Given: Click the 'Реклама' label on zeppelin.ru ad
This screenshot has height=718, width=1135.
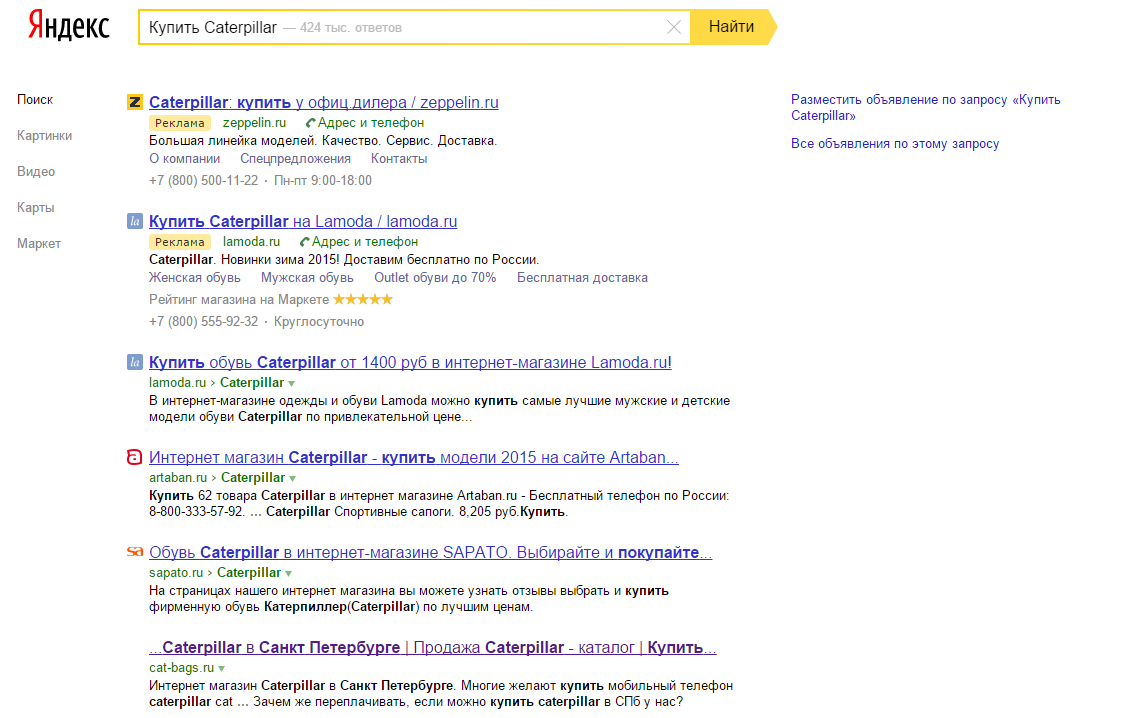Looking at the screenshot, I should [180, 123].
